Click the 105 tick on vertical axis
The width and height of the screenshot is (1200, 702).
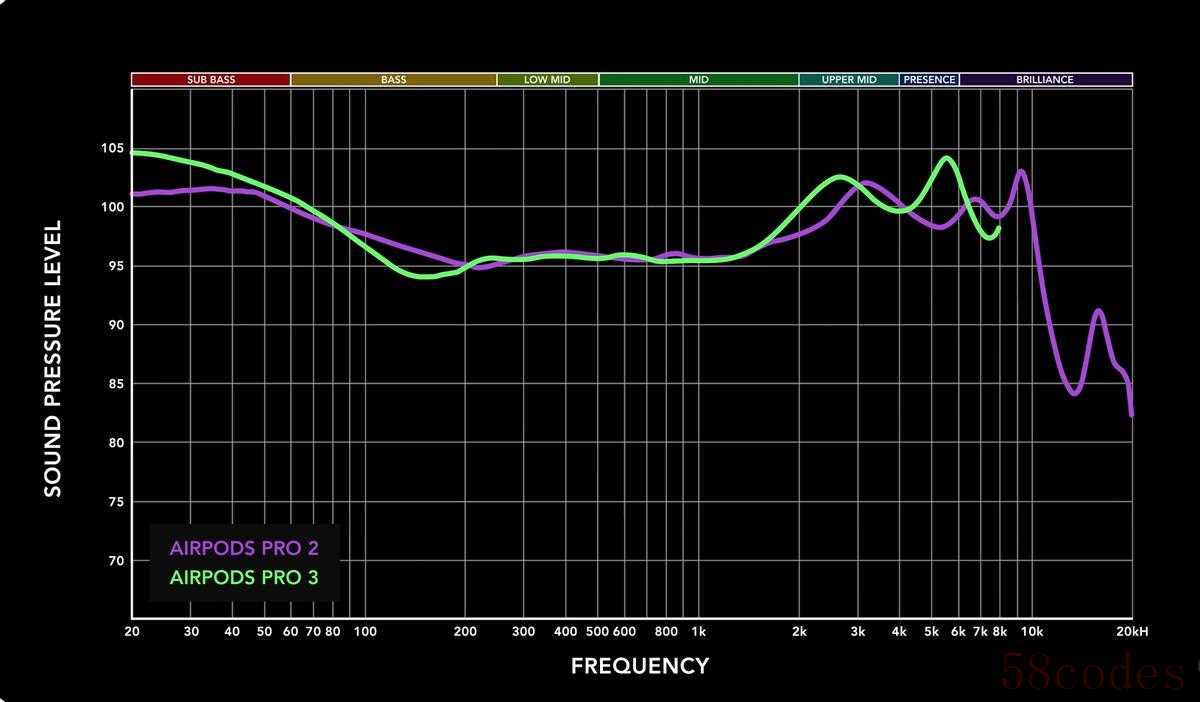[111, 148]
